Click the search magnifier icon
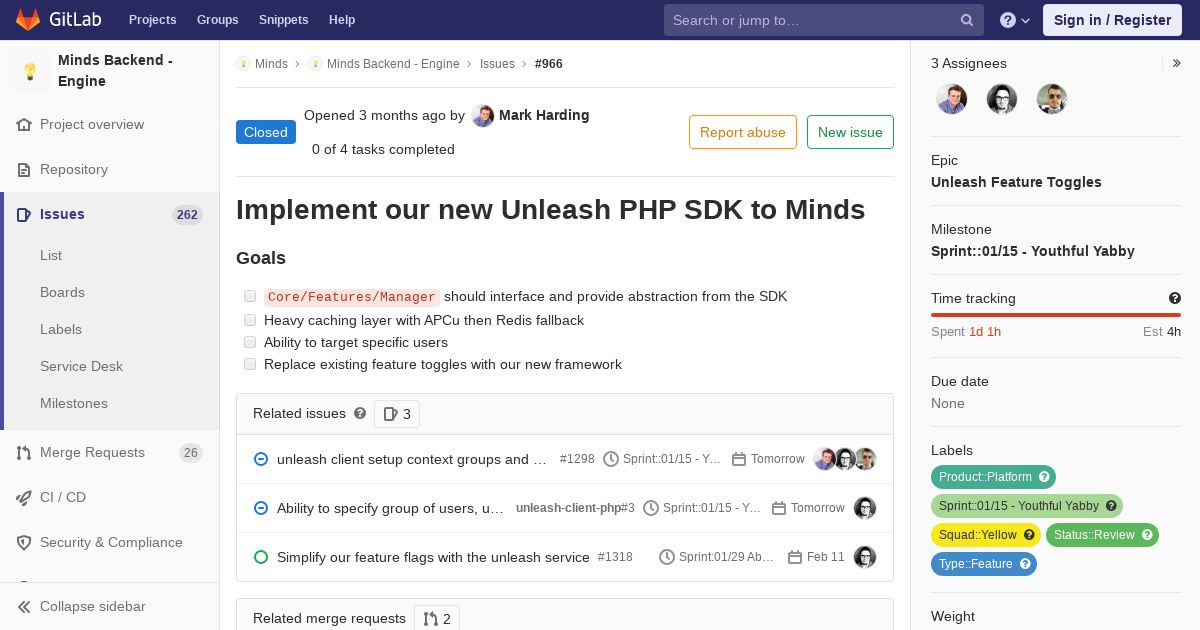Image resolution: width=1200 pixels, height=630 pixels. click(967, 20)
